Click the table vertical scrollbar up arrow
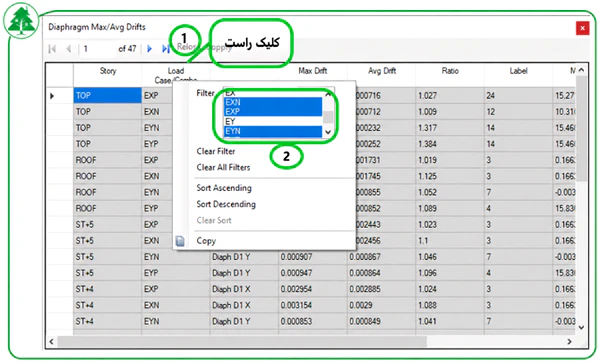This screenshot has height=364, width=600. click(581, 70)
